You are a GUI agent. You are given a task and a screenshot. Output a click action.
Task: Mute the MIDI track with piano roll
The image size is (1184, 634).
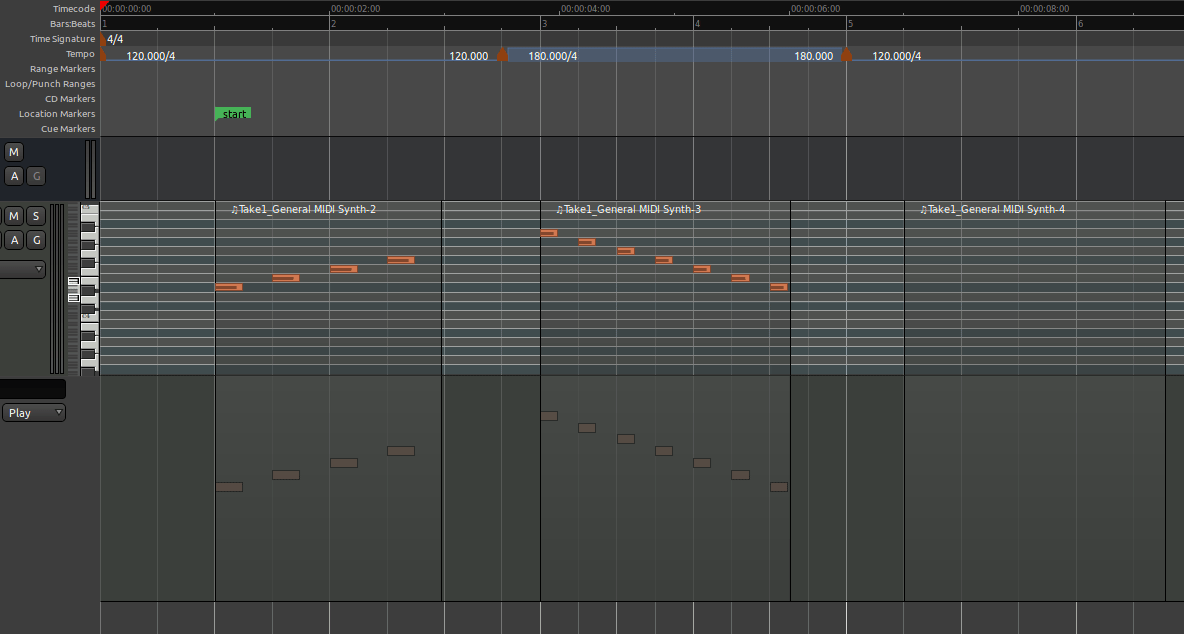click(x=14, y=216)
